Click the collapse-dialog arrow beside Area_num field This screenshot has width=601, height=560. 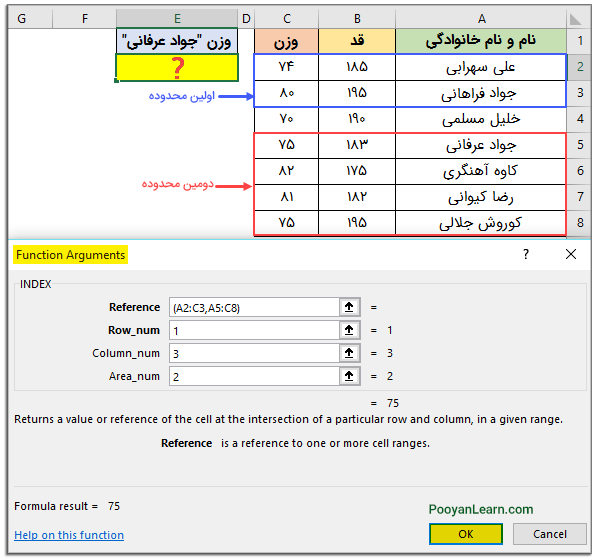pos(349,376)
